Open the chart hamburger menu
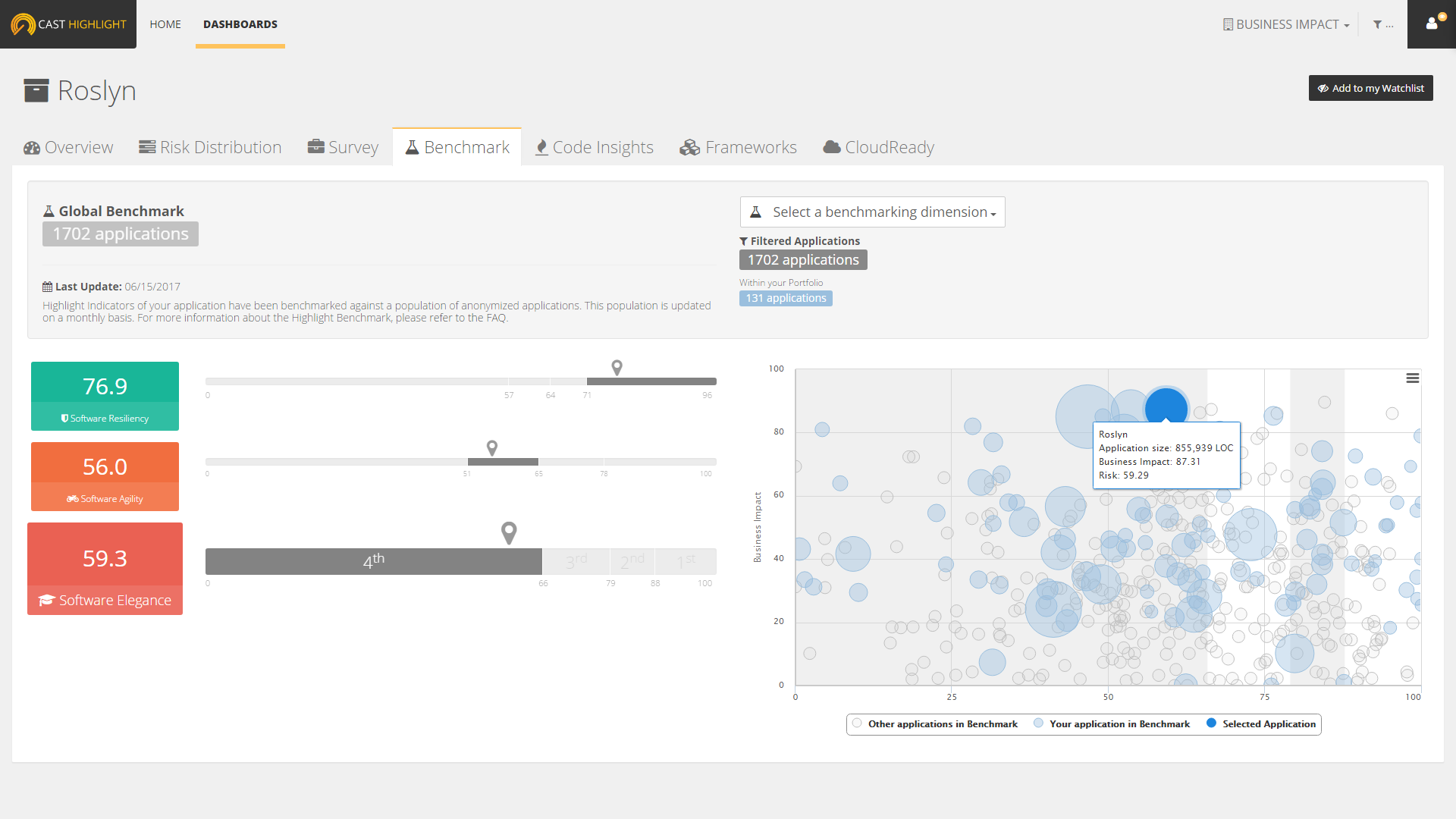Viewport: 1456px width, 819px height. click(1412, 378)
